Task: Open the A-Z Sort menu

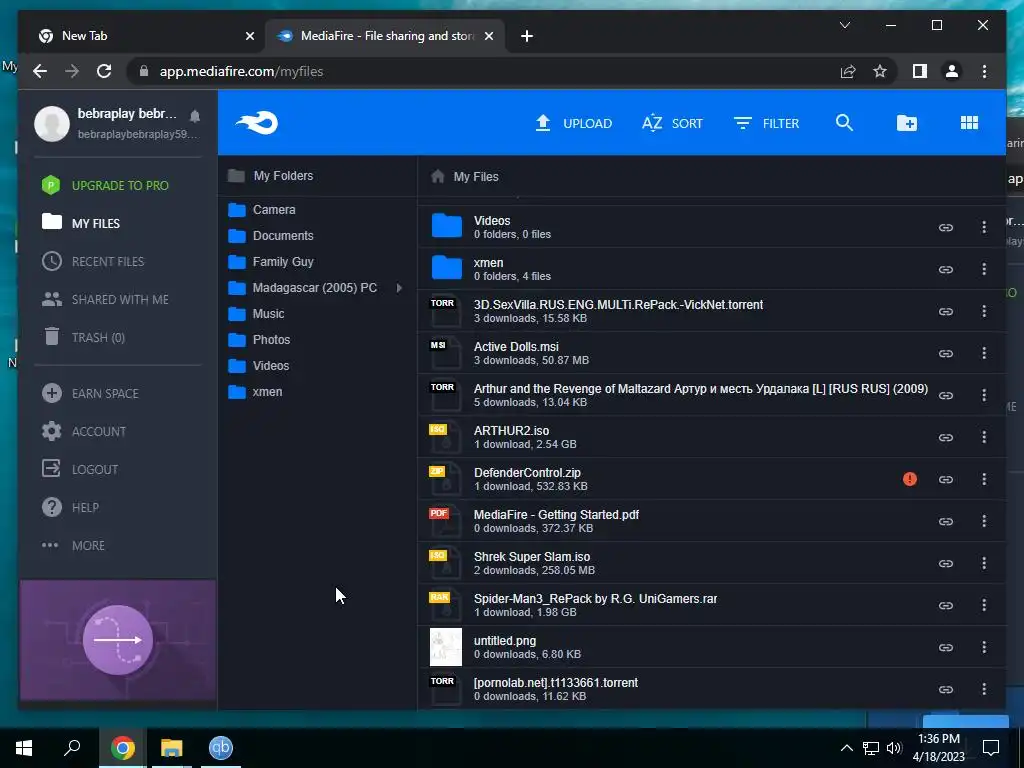Action: [672, 123]
